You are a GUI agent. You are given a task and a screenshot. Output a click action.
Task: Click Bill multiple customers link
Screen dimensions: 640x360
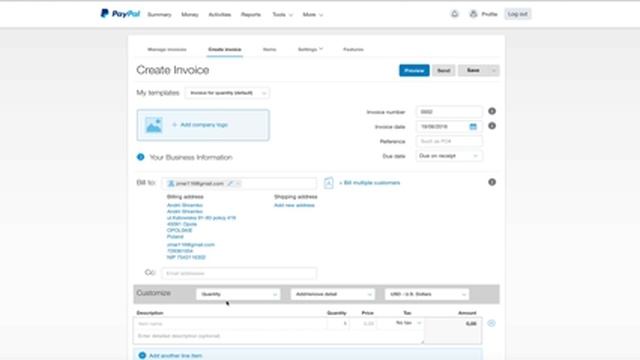click(x=369, y=183)
